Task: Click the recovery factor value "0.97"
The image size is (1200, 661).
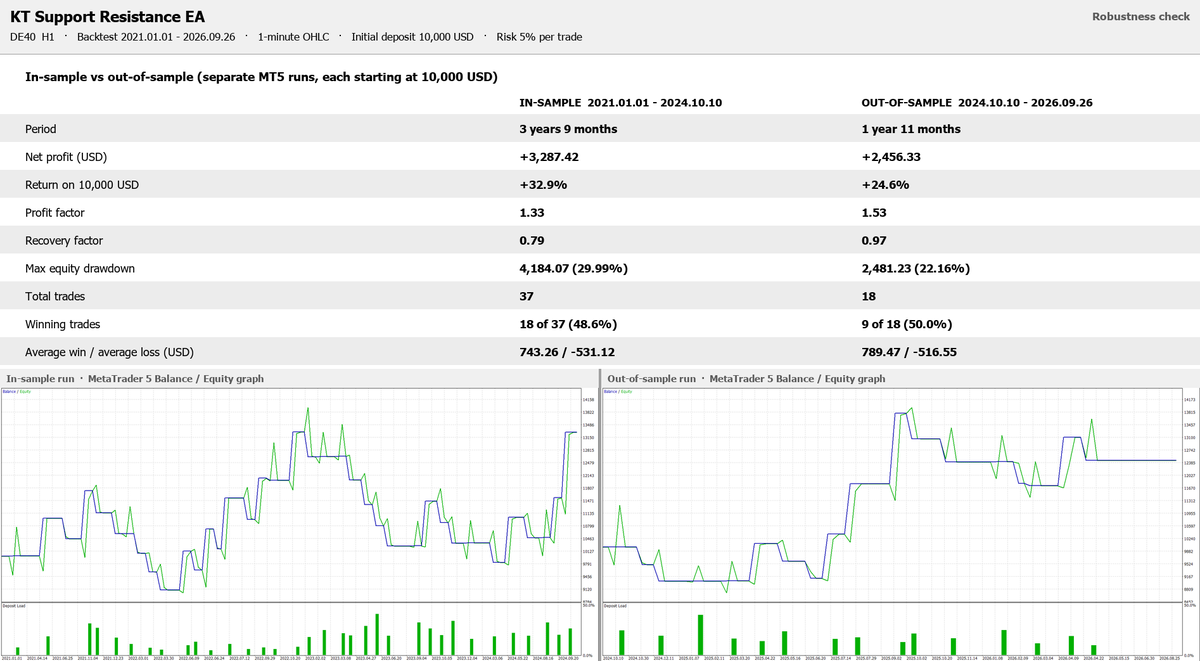Action: coord(874,241)
